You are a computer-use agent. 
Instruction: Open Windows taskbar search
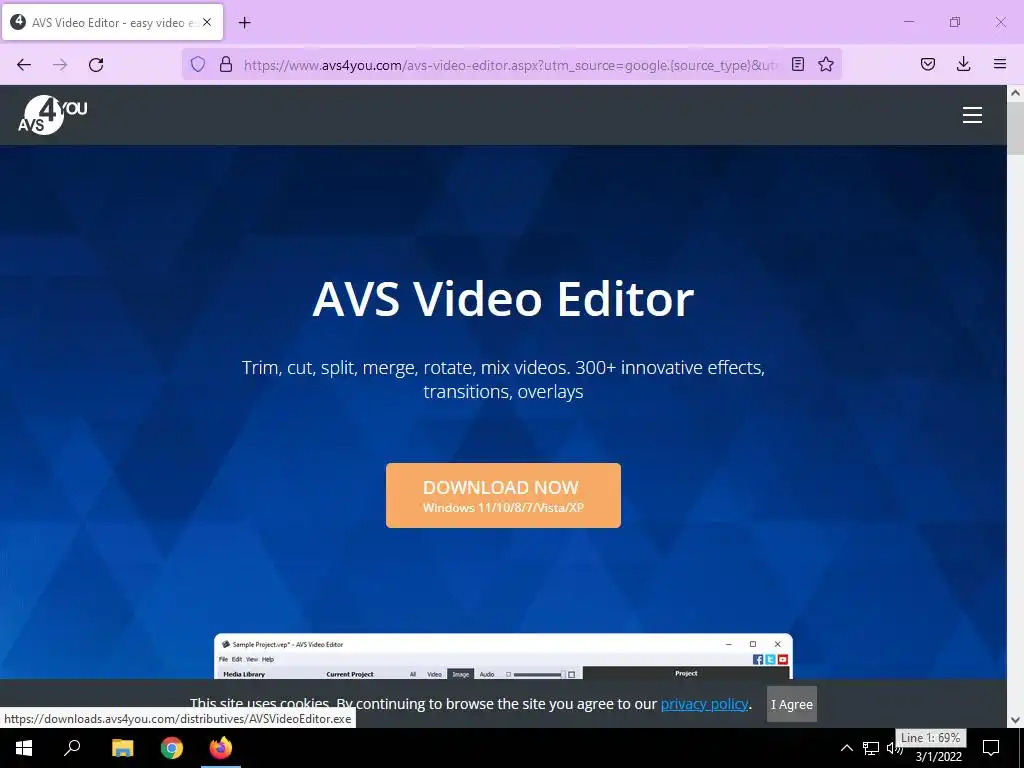pyautogui.click(x=72, y=748)
